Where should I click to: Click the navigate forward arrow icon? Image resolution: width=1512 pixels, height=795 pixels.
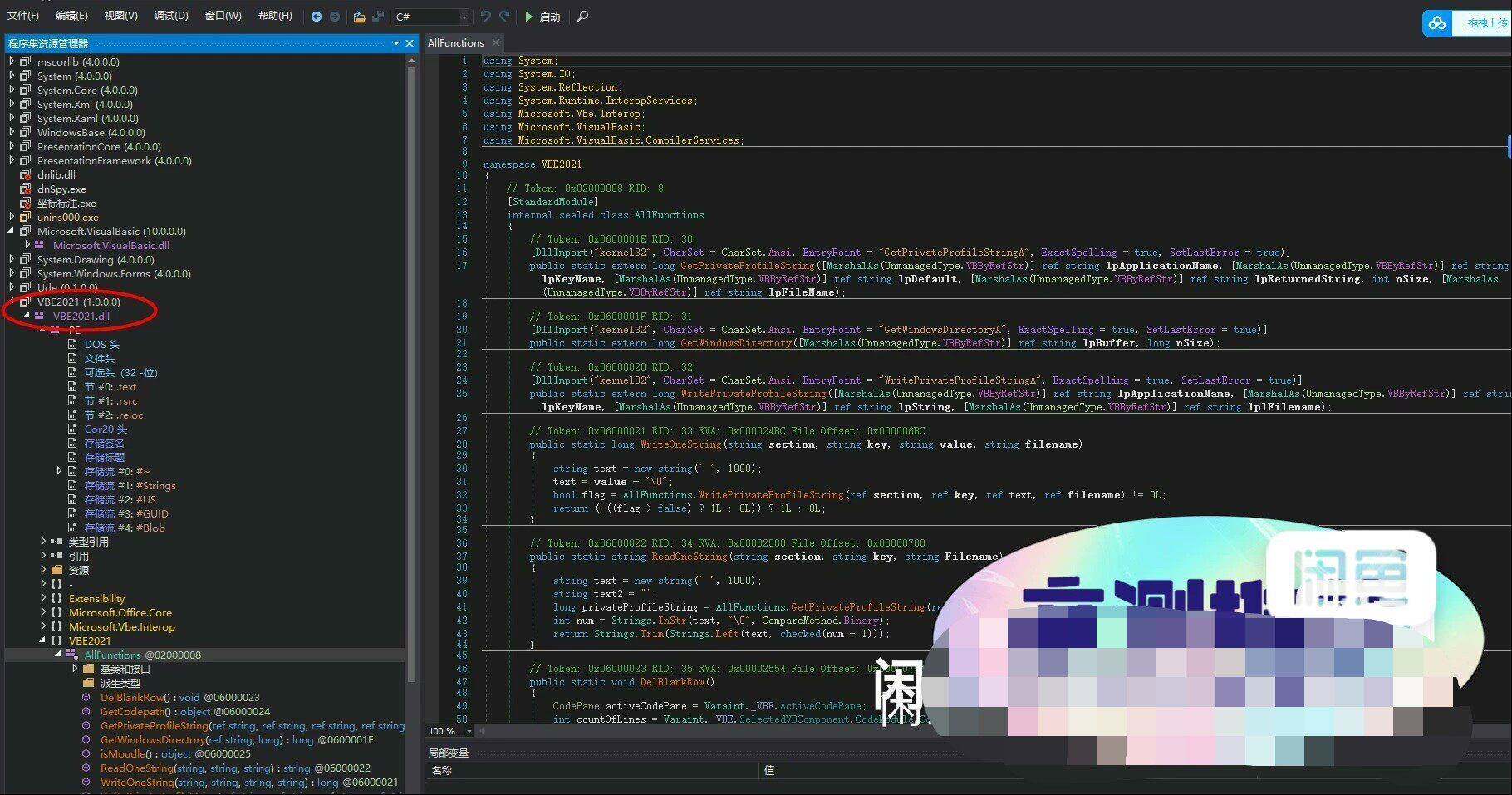click(x=334, y=17)
